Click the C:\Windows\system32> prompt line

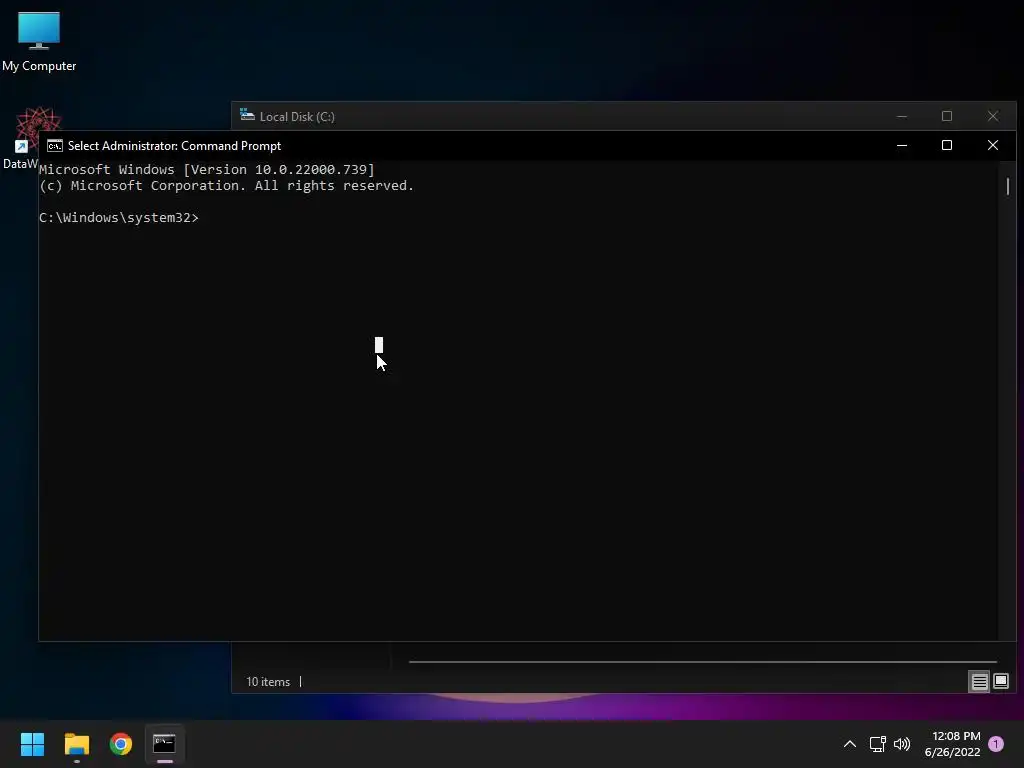118,217
